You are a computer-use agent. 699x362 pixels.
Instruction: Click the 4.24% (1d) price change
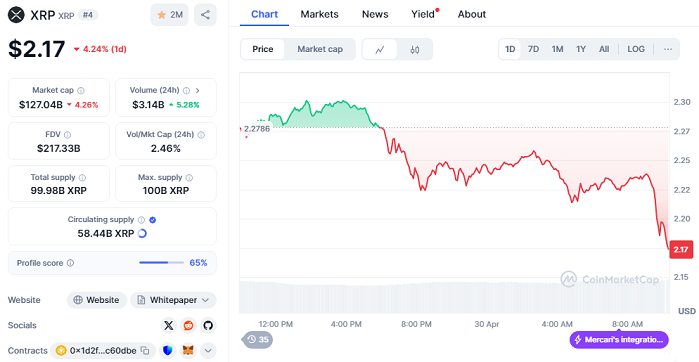point(100,49)
